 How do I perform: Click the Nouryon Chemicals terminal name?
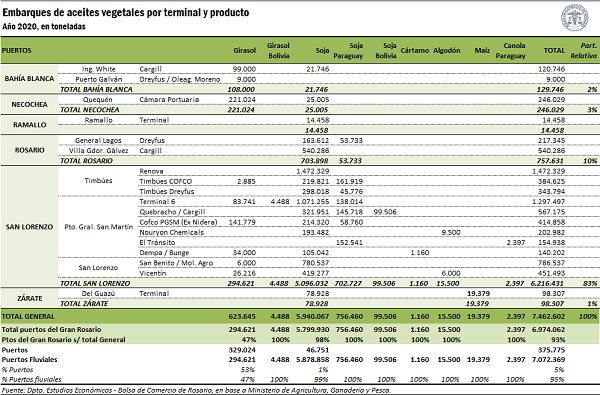pos(171,232)
